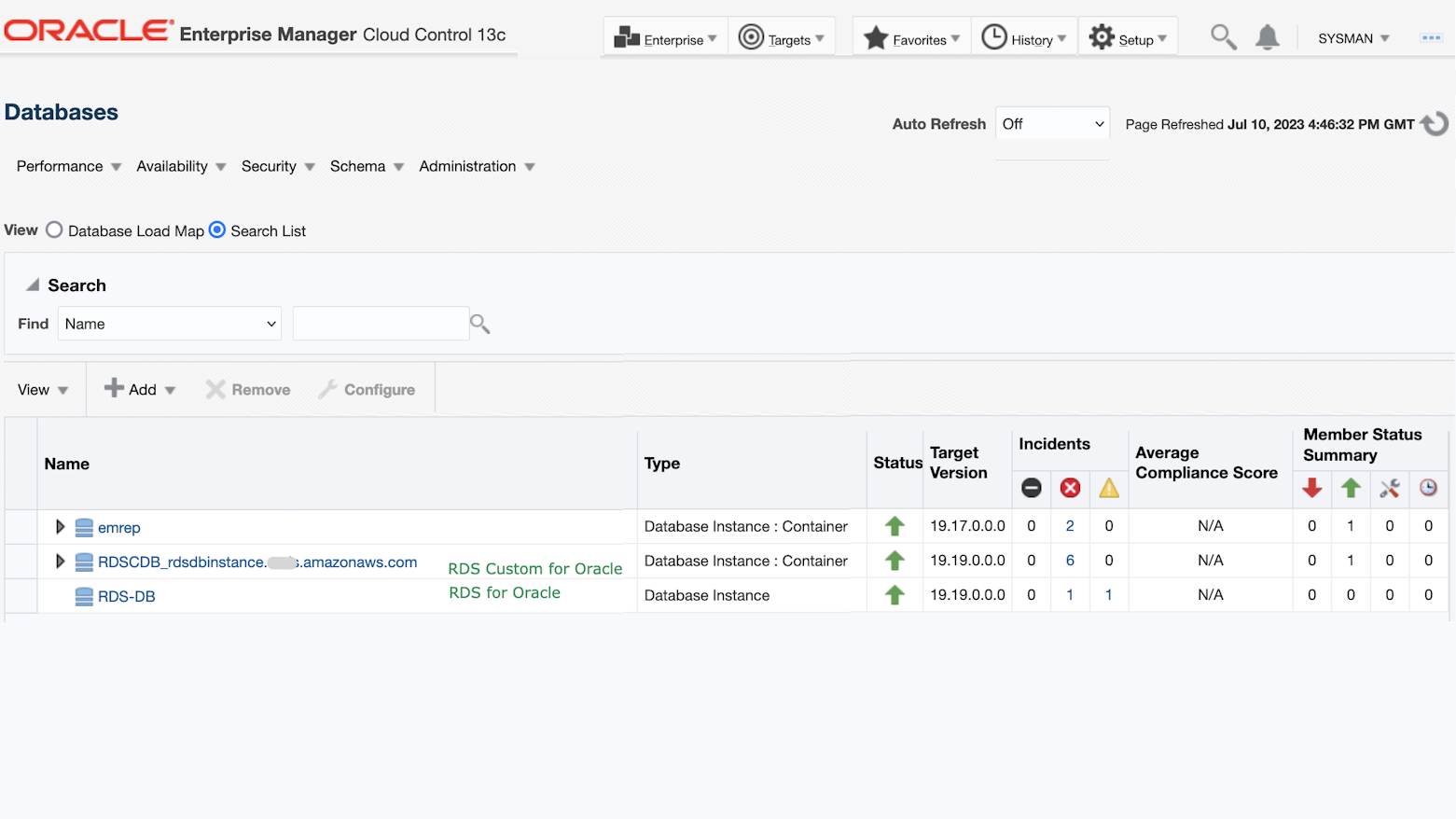Click the page refresh arrow icon

[x=1435, y=124]
